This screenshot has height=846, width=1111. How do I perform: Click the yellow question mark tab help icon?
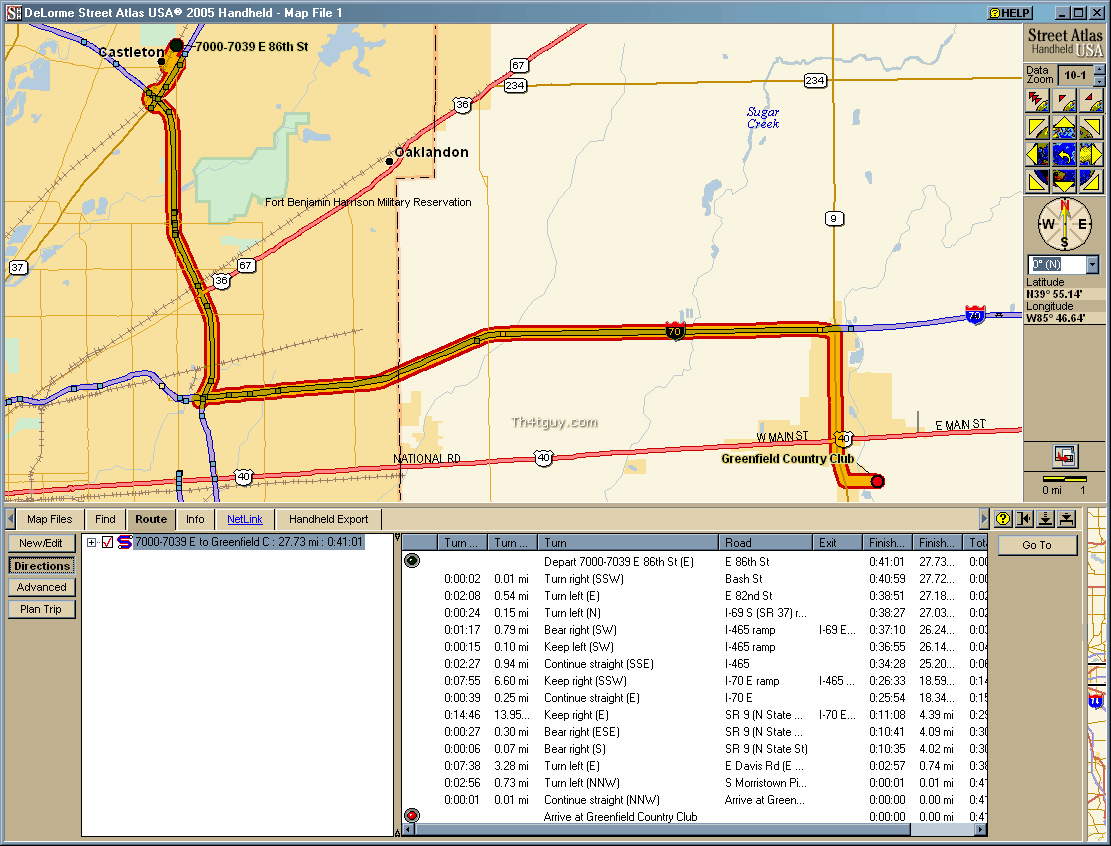(x=1003, y=519)
